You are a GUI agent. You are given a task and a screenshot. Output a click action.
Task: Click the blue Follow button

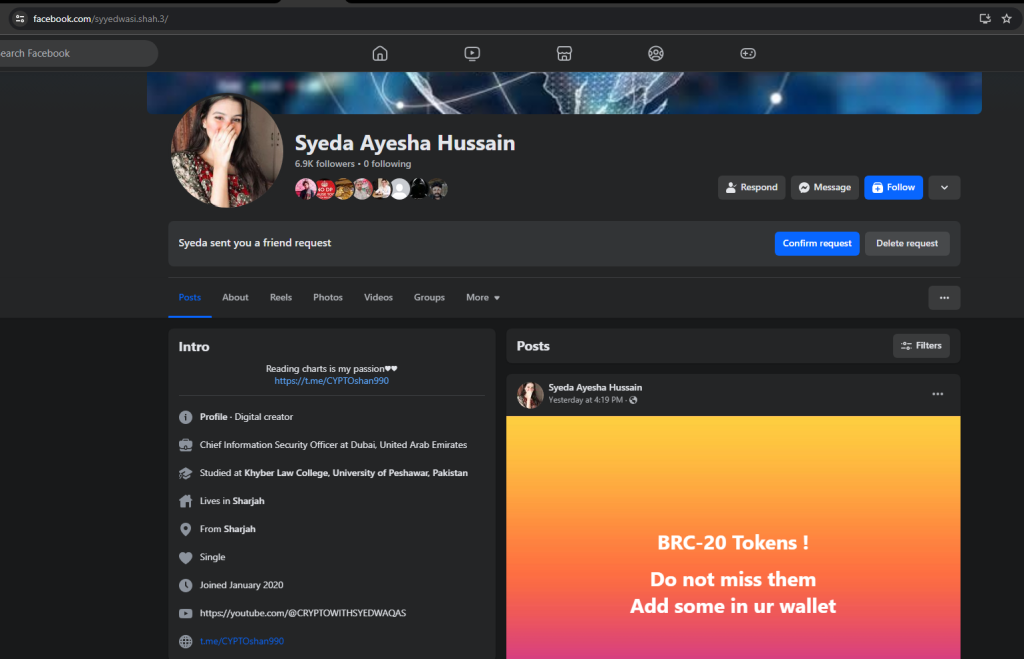[x=893, y=187]
